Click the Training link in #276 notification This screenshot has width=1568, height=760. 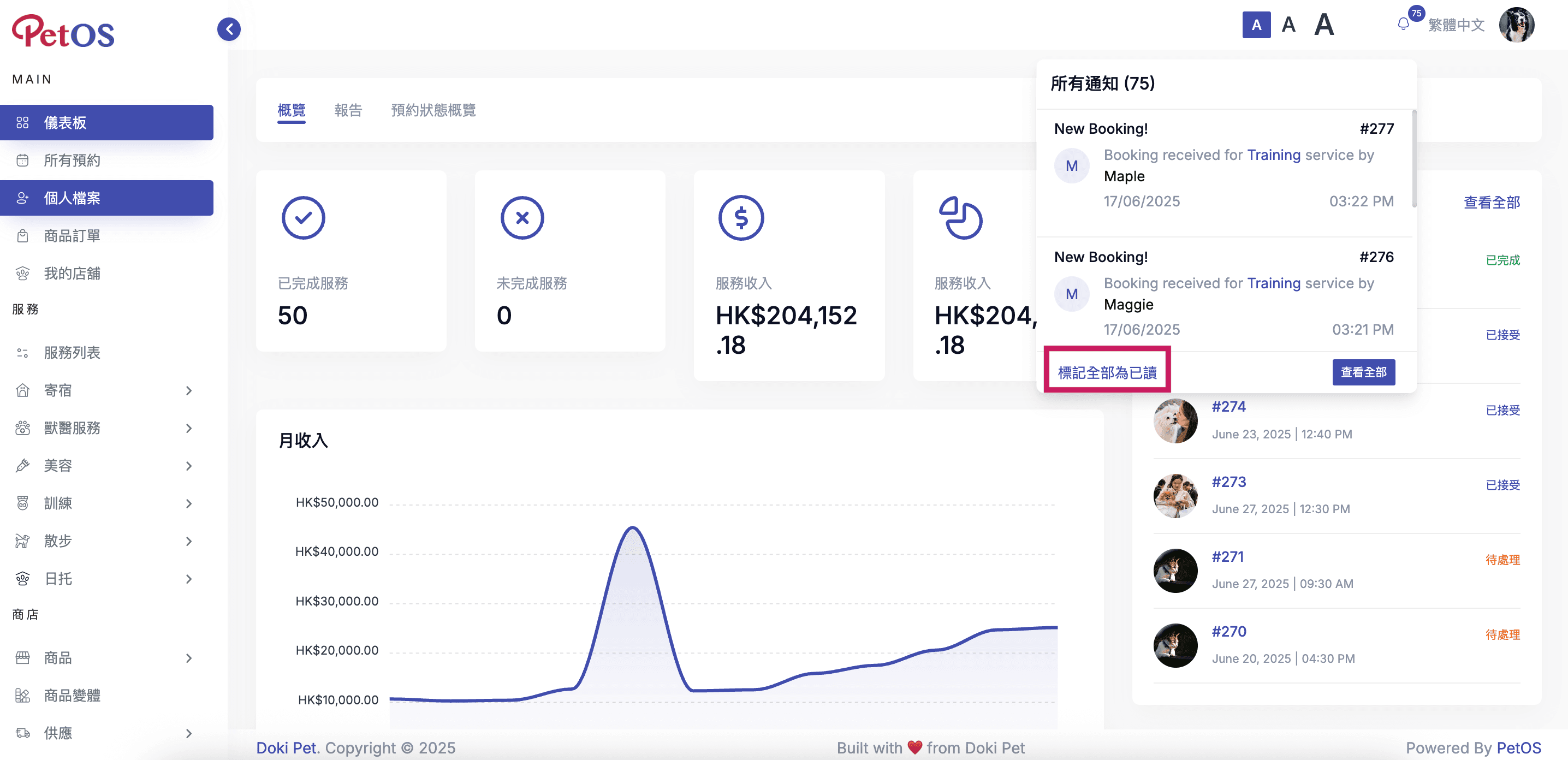tap(1273, 283)
